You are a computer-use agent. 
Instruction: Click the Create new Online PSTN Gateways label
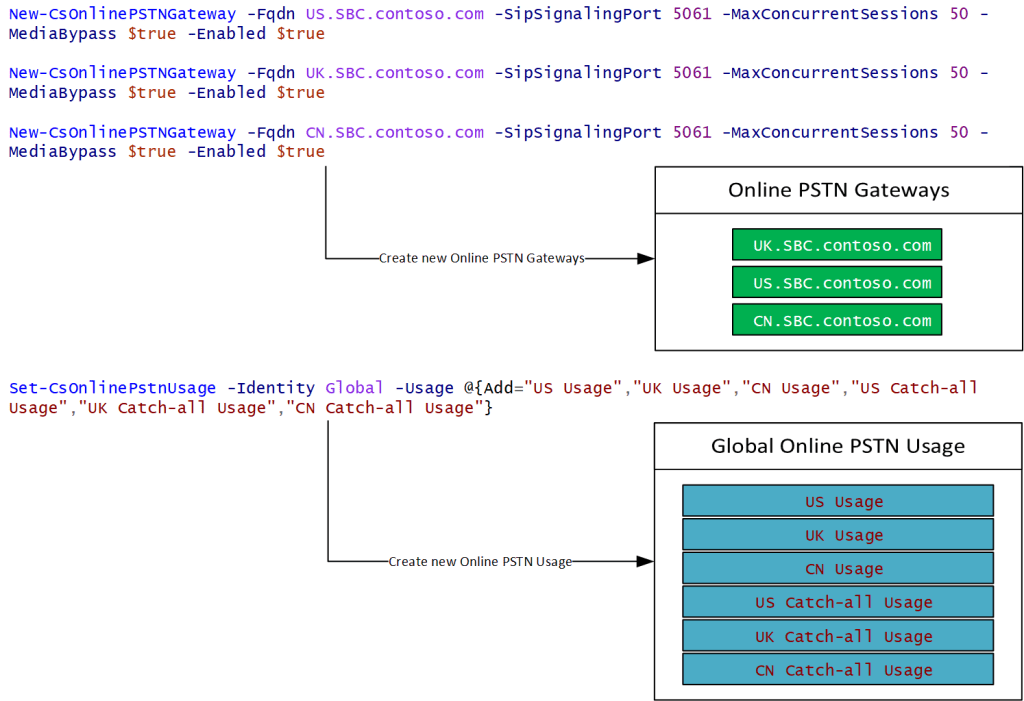[481, 258]
